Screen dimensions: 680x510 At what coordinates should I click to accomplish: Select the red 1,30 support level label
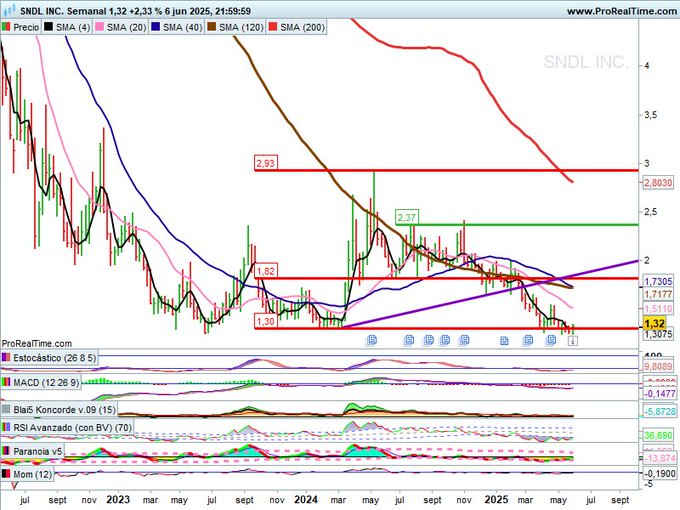tap(265, 321)
